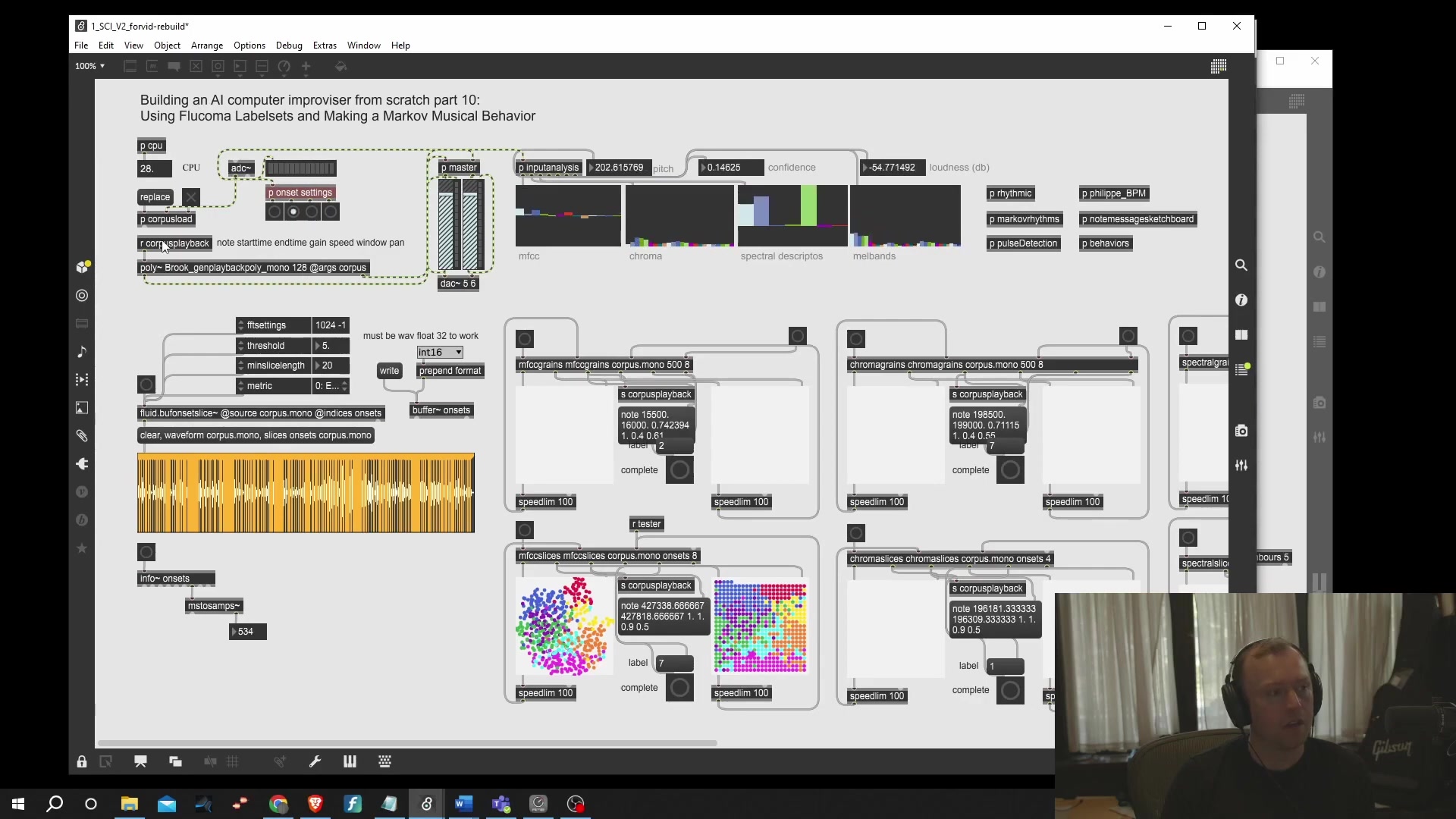
Task: Click the plus add-object icon in top toolbar
Action: (x=306, y=67)
